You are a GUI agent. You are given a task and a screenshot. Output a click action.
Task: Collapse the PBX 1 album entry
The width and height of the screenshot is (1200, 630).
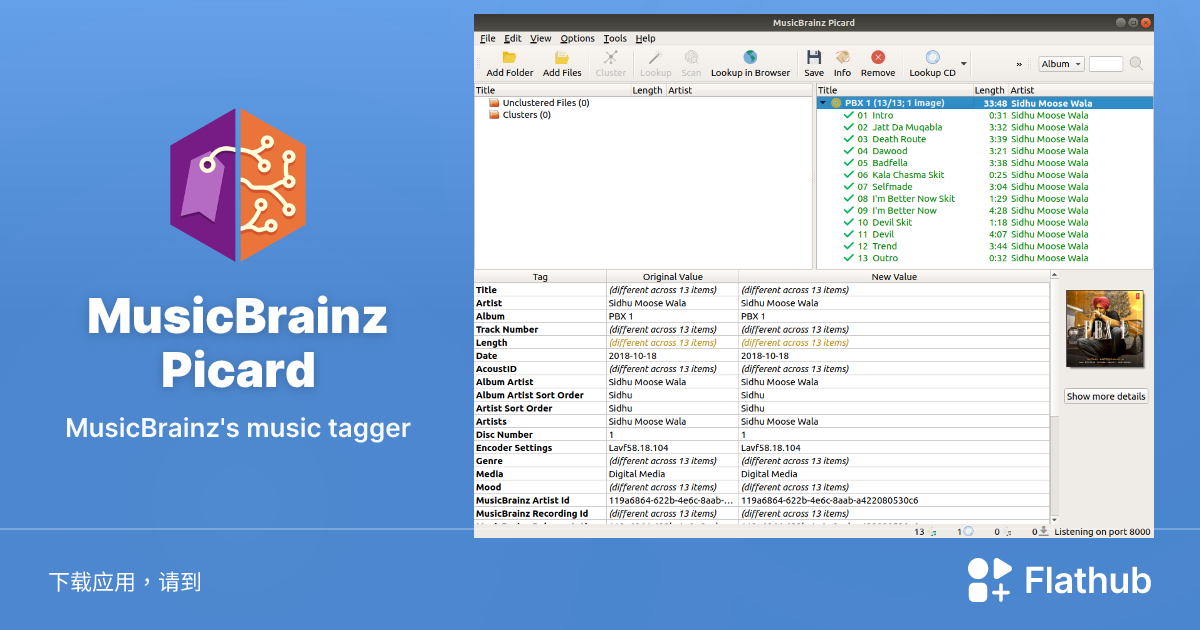822,102
